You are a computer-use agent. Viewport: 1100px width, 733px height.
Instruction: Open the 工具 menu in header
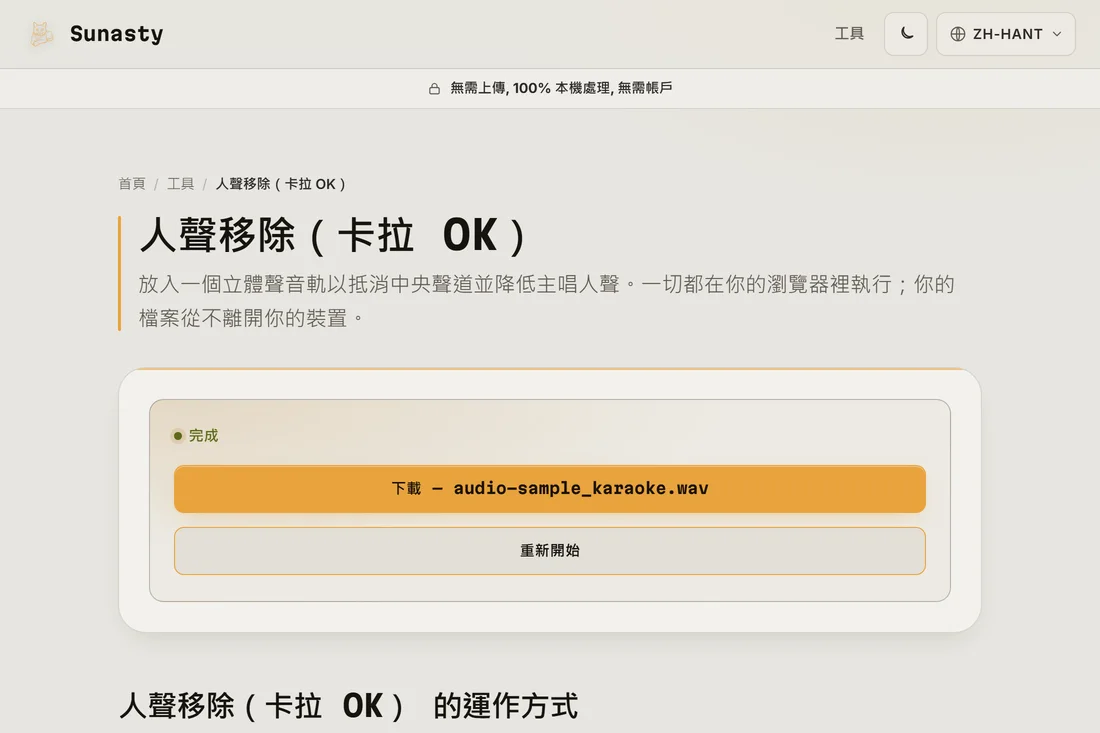[x=849, y=34]
